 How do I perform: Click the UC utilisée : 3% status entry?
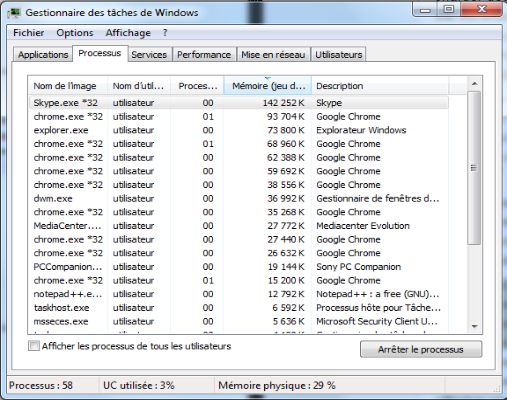pyautogui.click(x=138, y=385)
